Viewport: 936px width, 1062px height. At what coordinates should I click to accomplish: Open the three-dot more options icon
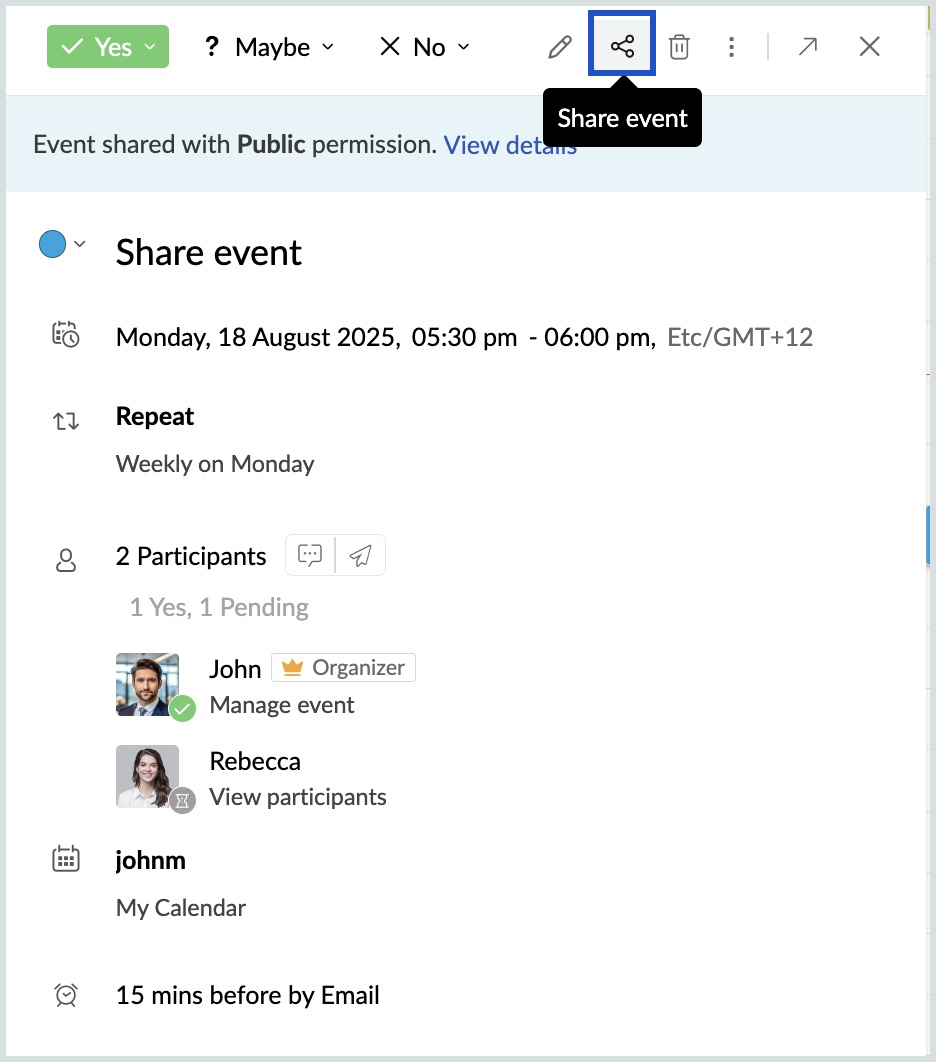732,46
